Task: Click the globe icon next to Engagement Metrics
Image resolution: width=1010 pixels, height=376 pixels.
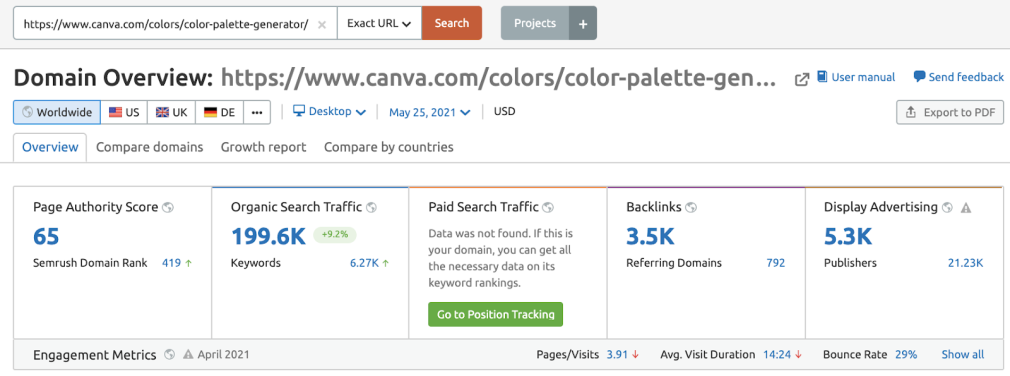Action: [169, 354]
